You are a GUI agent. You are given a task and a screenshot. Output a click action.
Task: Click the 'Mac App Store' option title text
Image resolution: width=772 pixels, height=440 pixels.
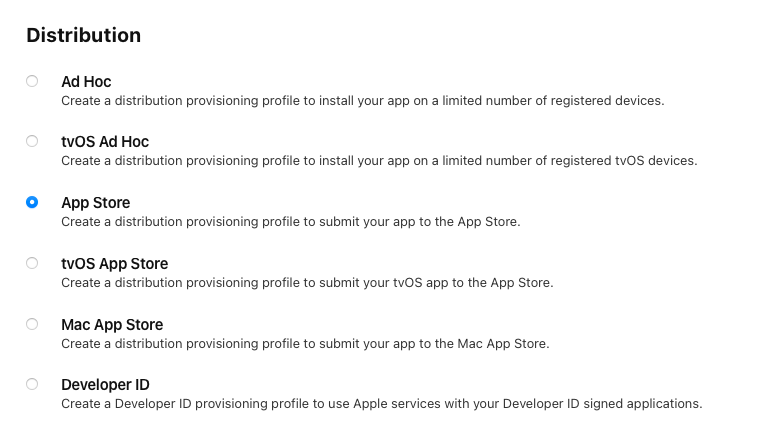tap(112, 325)
